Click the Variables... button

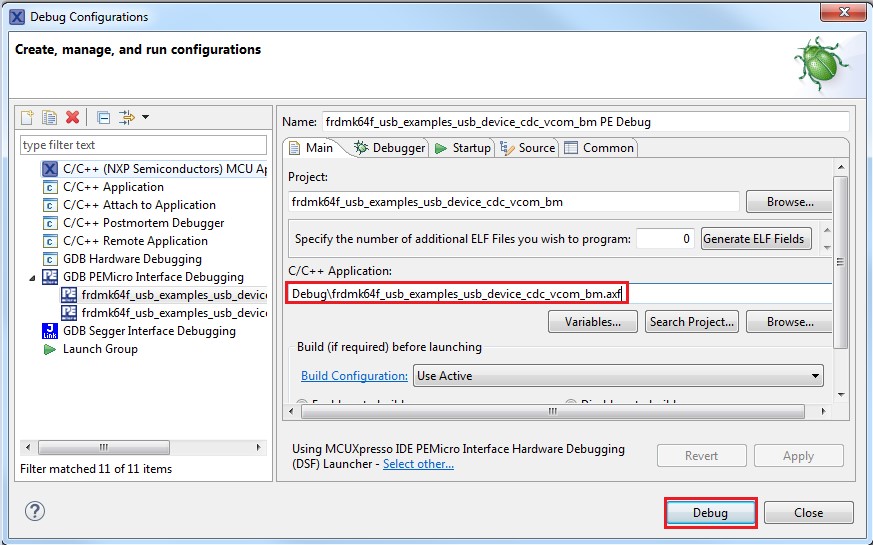point(592,322)
